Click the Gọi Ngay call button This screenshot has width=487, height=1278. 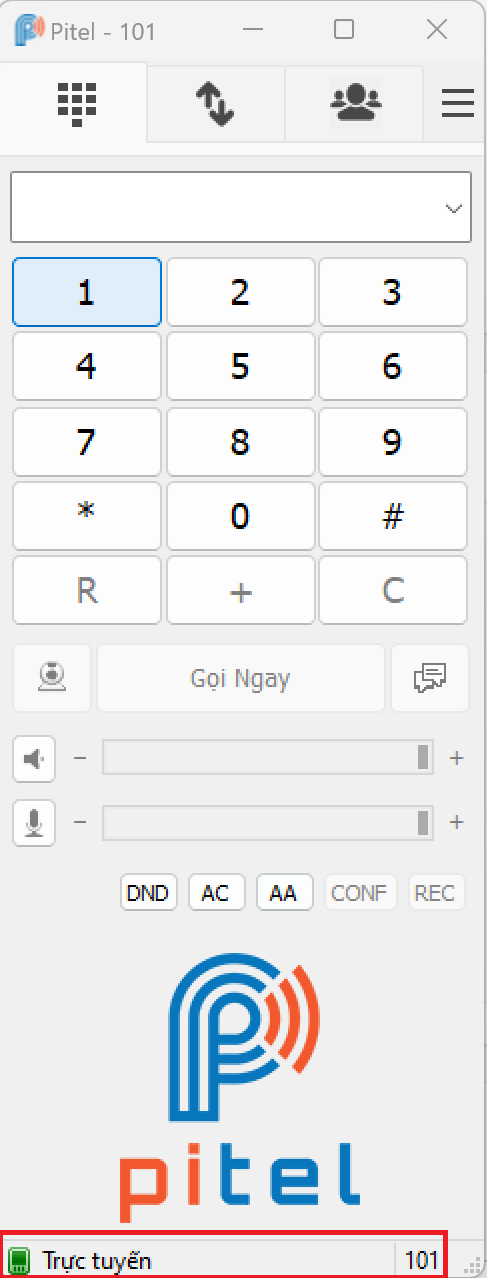point(241,678)
